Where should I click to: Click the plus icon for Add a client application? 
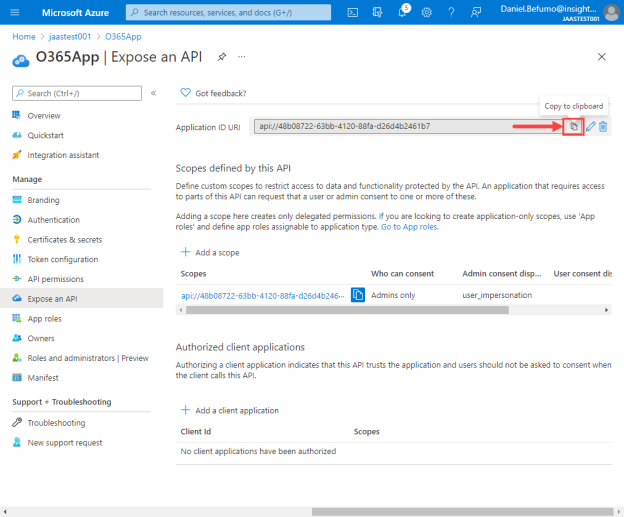(185, 410)
